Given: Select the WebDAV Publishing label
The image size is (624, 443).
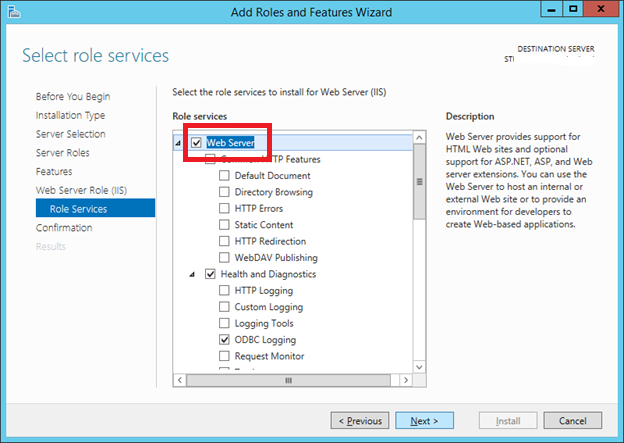Looking at the screenshot, I should tap(276, 258).
